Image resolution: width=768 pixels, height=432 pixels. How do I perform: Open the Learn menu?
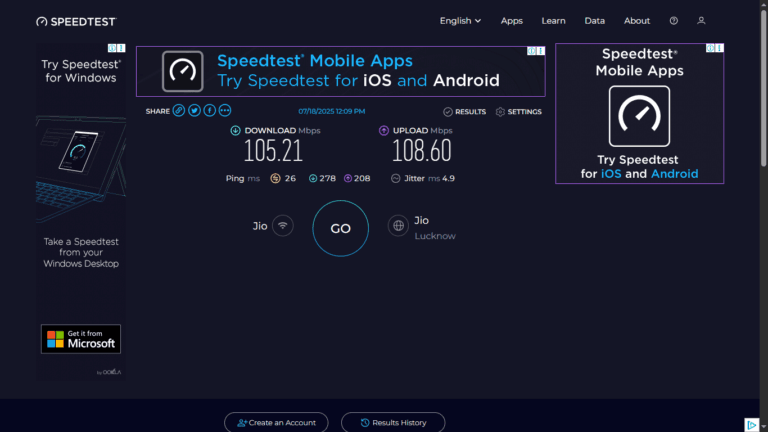(x=553, y=21)
